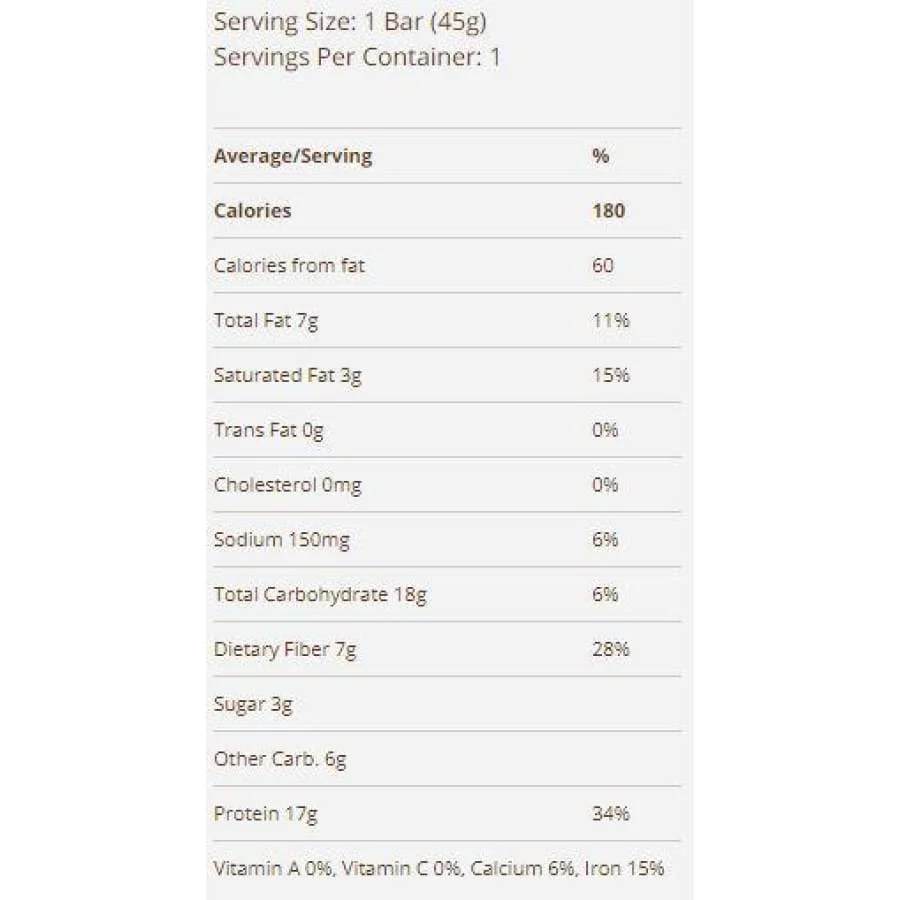Screen dimensions: 900x900
Task: Click the Total Fat 7g label
Action: point(266,321)
